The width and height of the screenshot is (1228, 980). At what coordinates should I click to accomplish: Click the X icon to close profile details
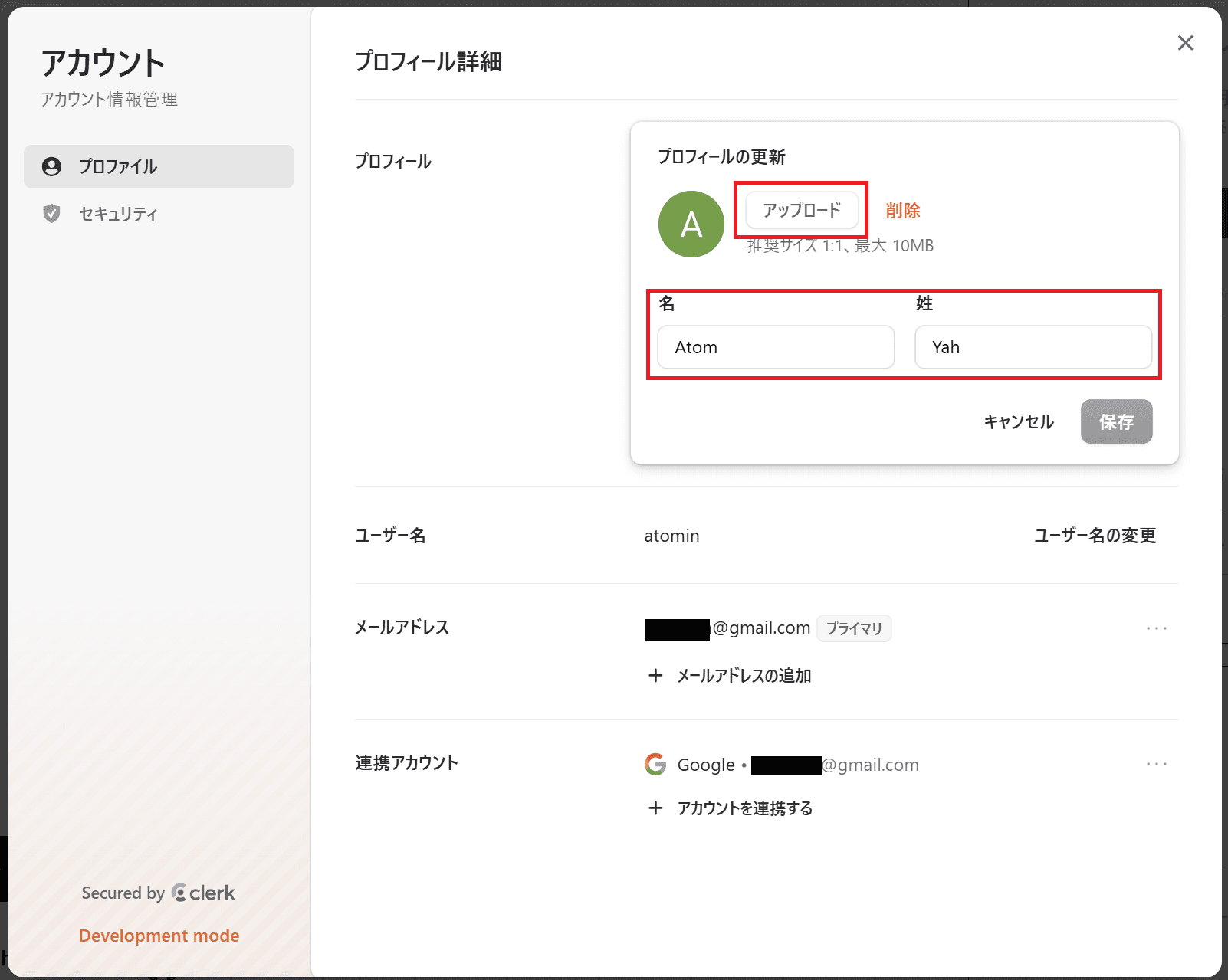[x=1185, y=43]
